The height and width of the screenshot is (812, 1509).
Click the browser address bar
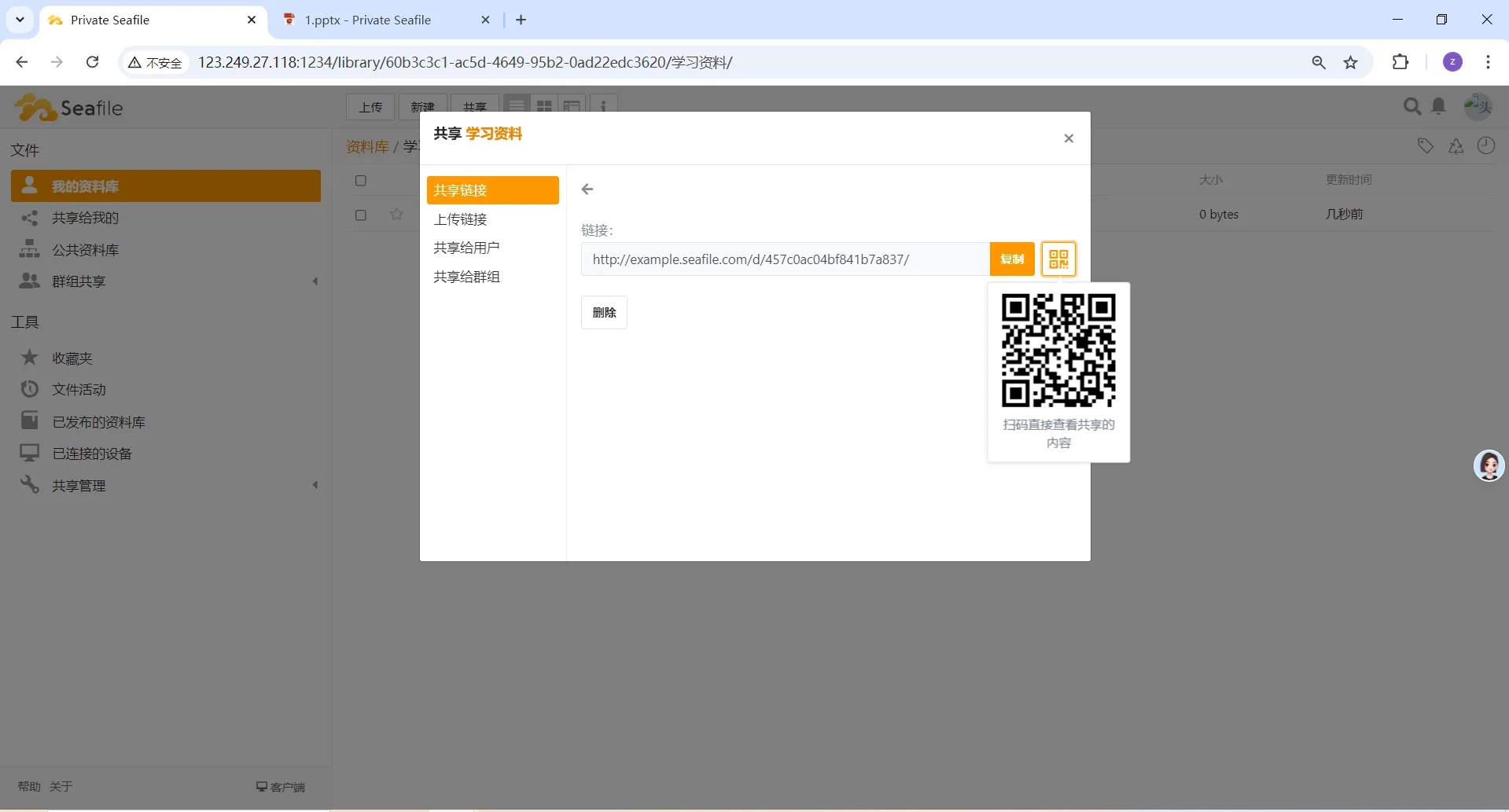[747, 63]
